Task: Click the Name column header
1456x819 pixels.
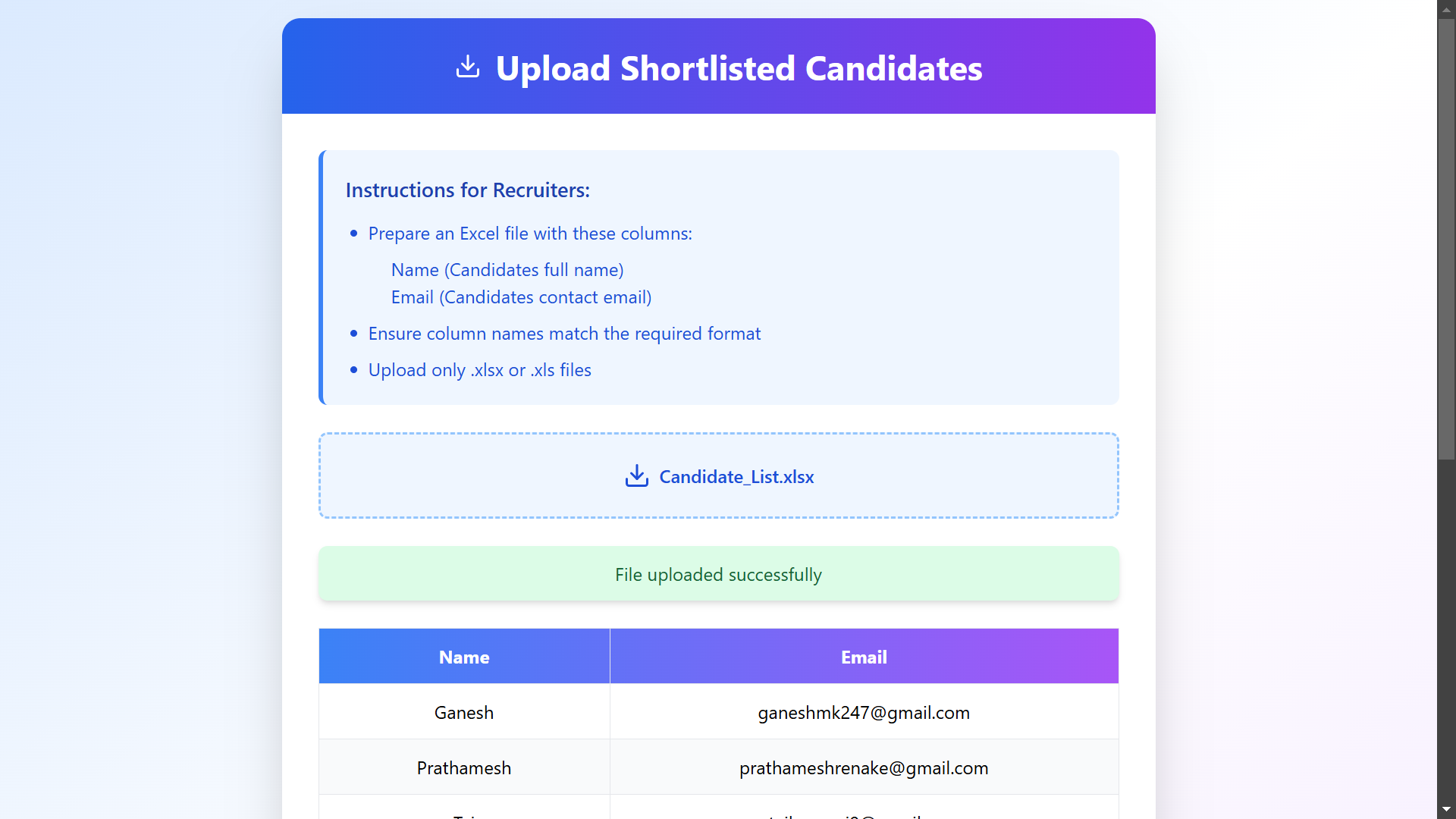Action: pos(464,657)
